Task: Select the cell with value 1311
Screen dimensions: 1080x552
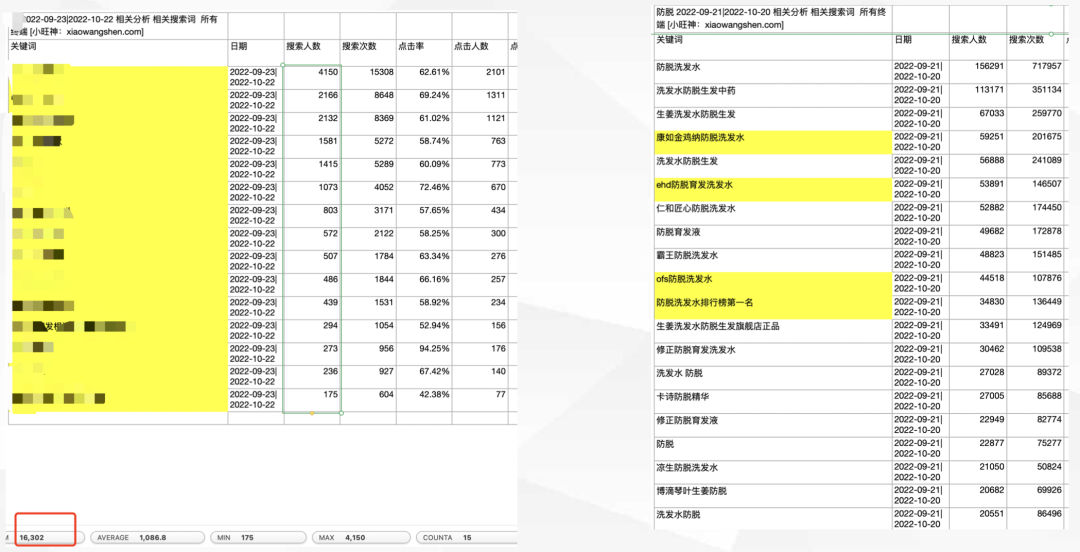Action: point(479,101)
